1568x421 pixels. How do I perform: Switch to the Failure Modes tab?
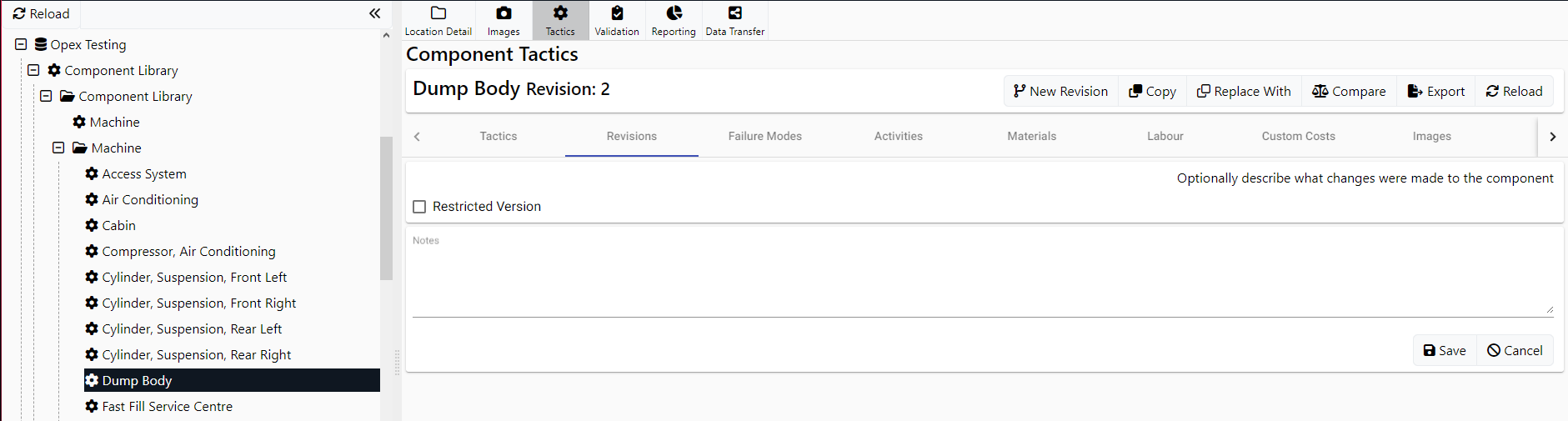[x=764, y=136]
